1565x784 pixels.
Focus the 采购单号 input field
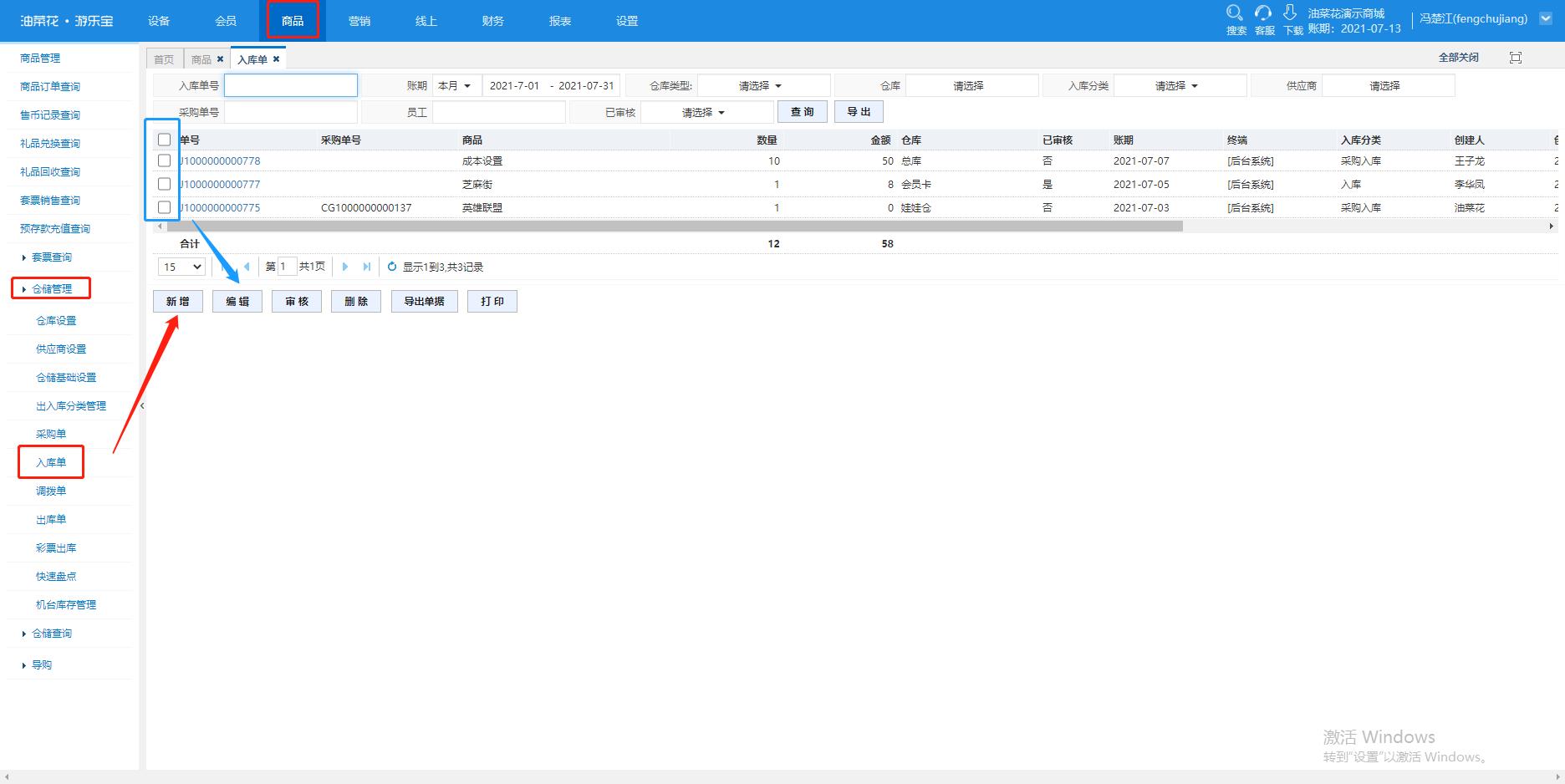click(x=291, y=112)
